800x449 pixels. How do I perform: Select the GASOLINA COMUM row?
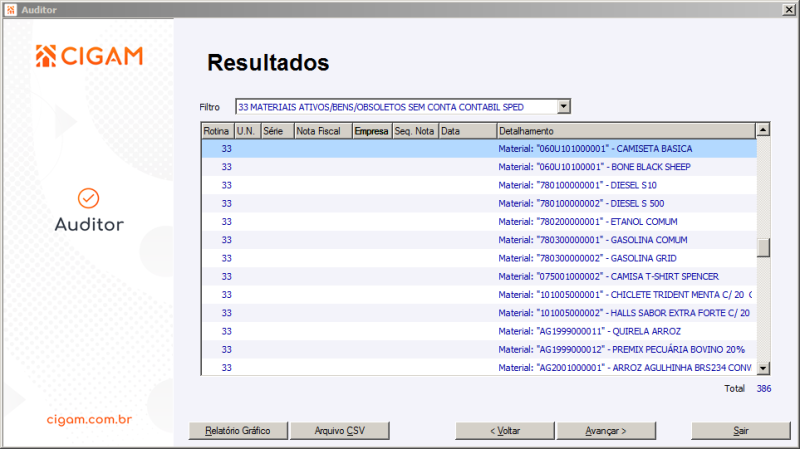pyautogui.click(x=479, y=240)
